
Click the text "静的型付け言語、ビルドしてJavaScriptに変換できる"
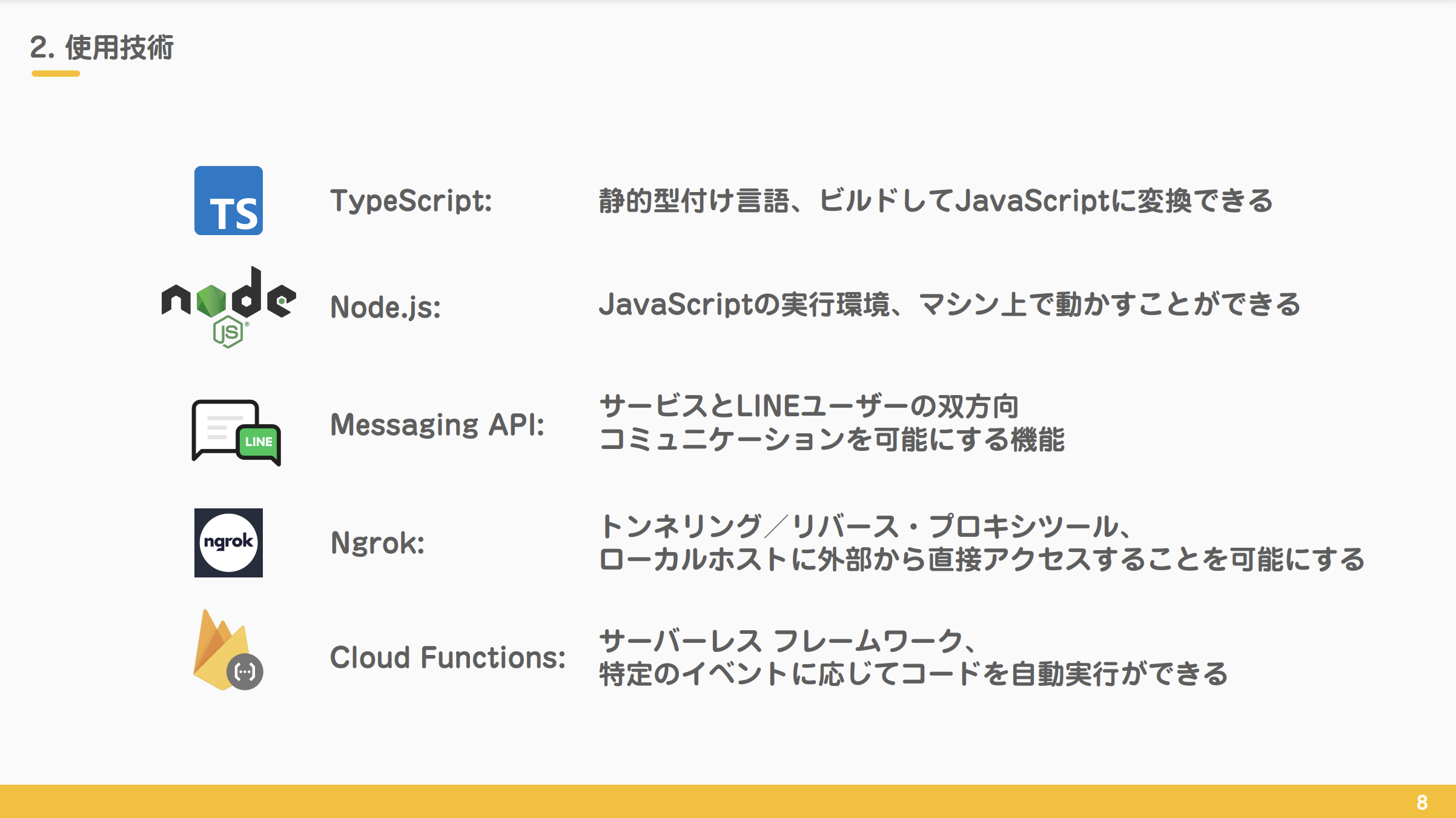coord(936,201)
